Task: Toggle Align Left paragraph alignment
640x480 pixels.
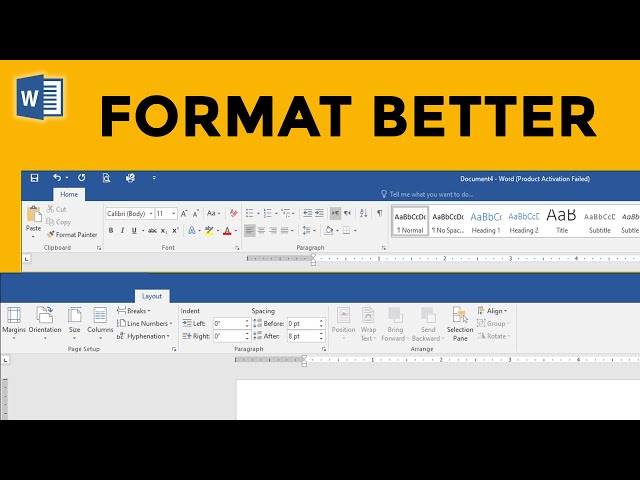Action: pyautogui.click(x=249, y=231)
